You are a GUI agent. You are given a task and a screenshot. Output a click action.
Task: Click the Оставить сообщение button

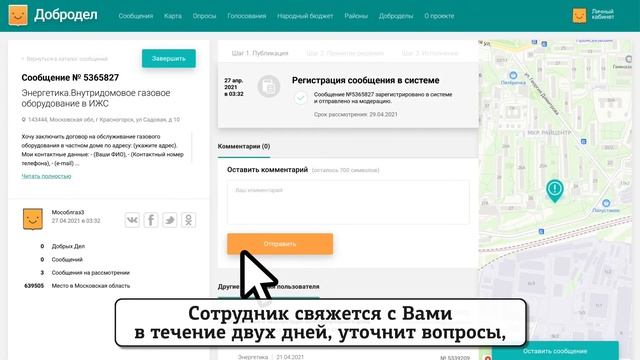click(x=555, y=351)
